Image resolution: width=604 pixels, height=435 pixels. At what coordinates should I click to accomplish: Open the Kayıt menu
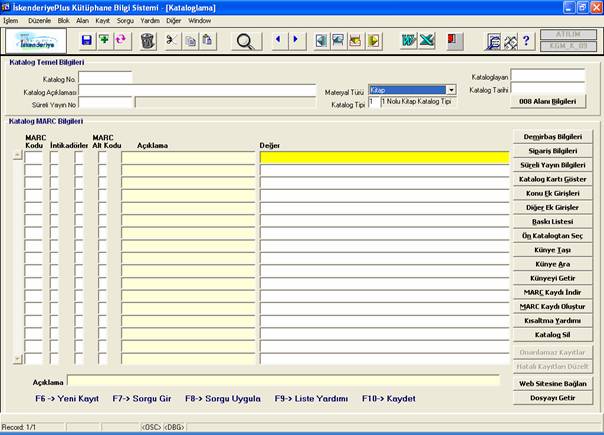(x=102, y=21)
